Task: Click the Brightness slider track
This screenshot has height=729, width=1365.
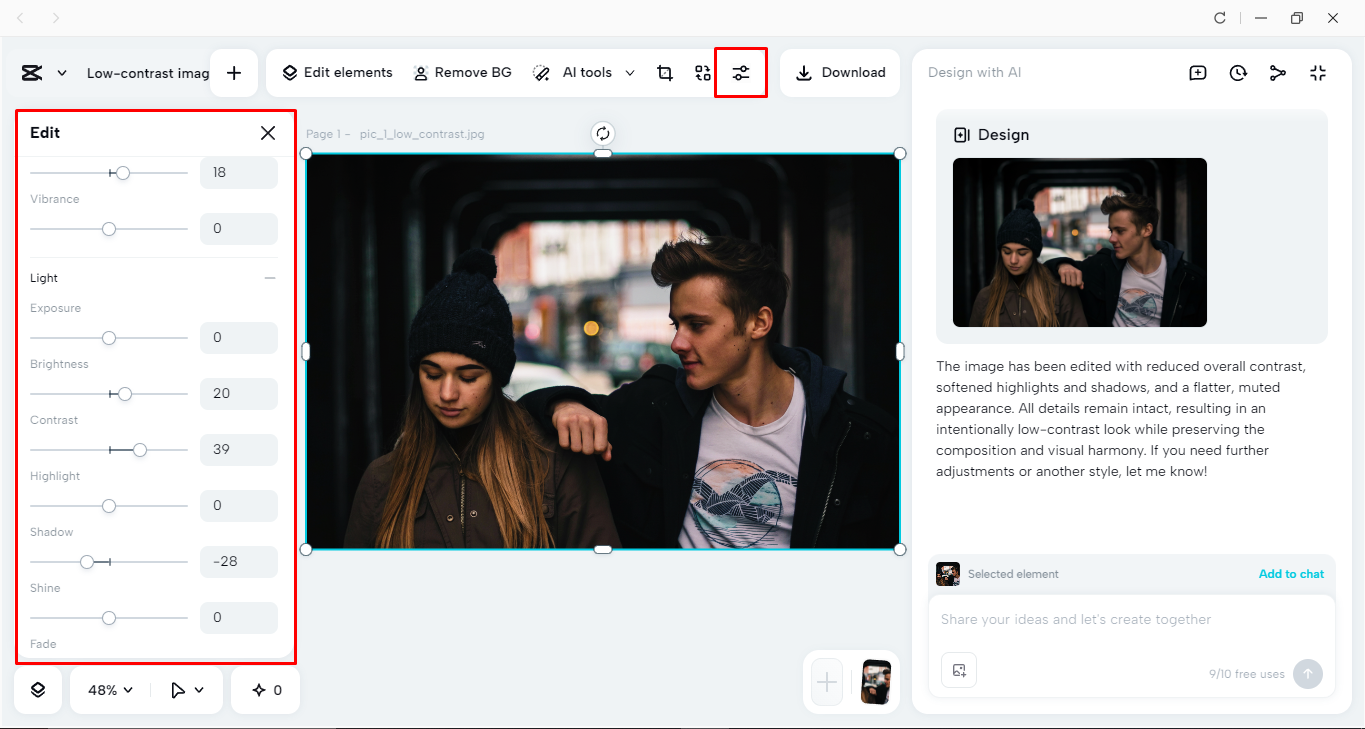Action: [109, 394]
